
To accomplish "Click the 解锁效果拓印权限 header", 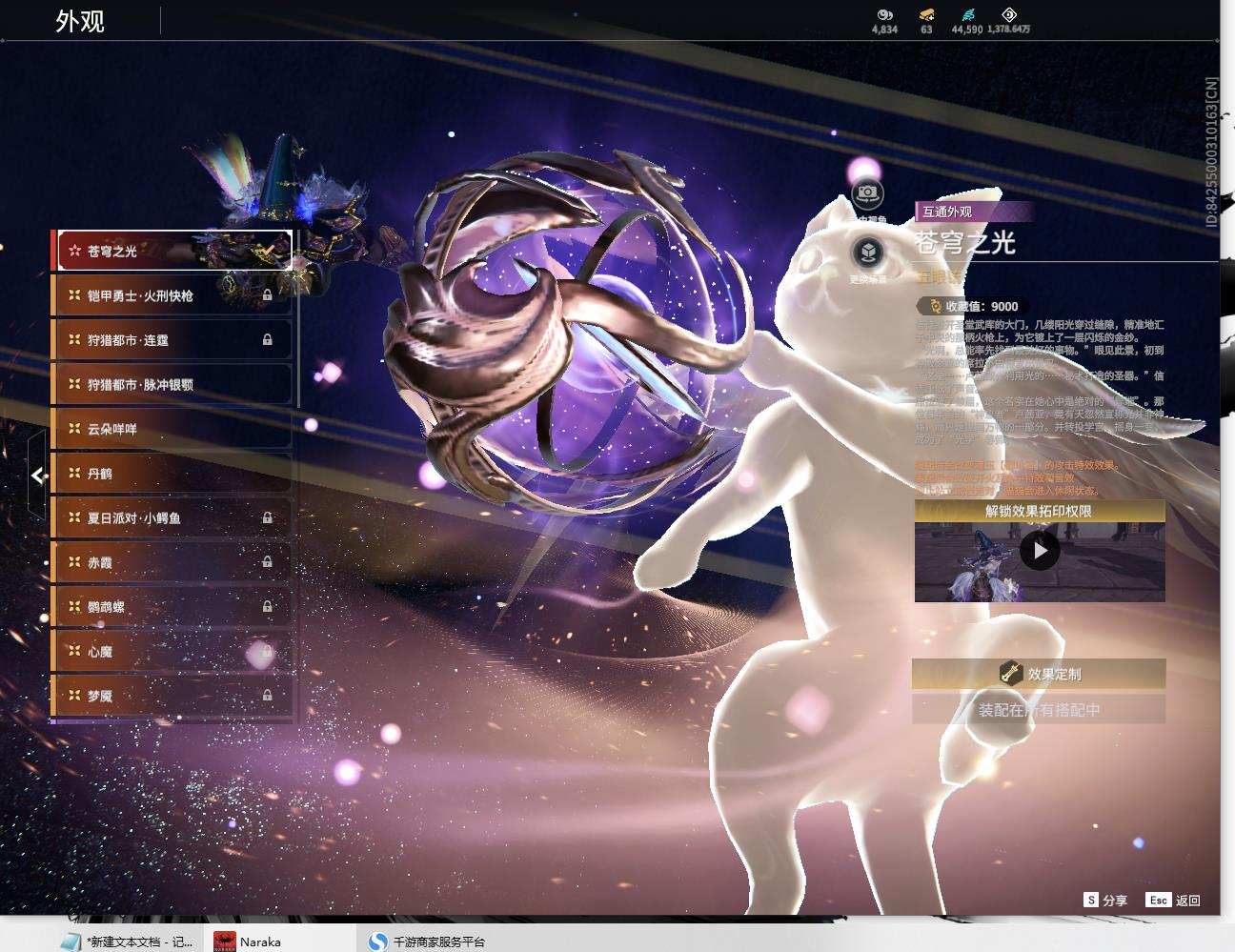I will [x=1039, y=512].
